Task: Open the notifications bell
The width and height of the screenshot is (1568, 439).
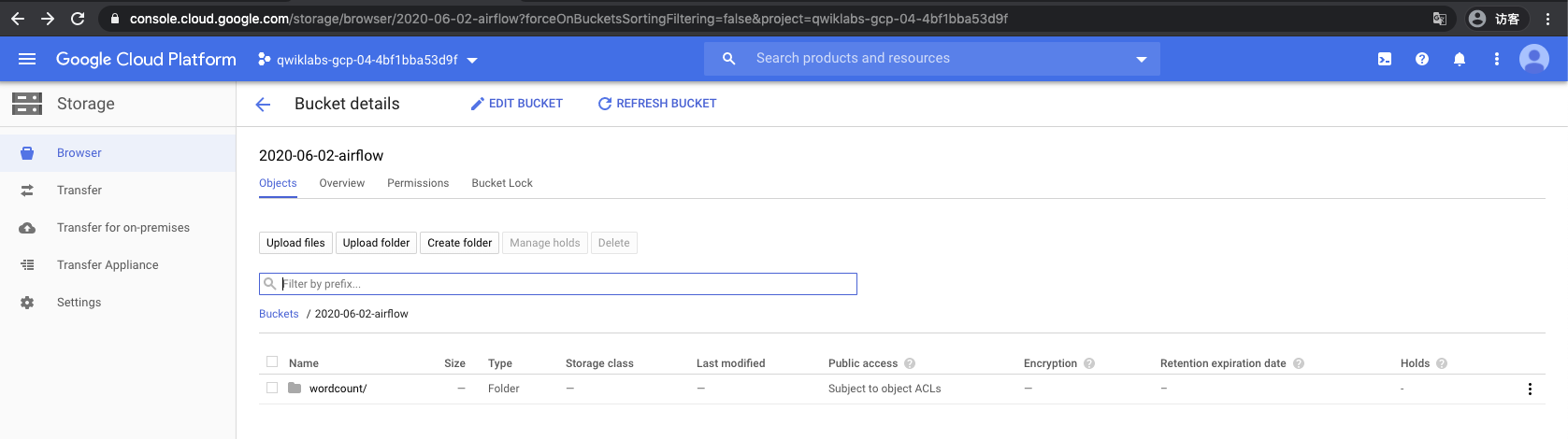Action: tap(1460, 59)
